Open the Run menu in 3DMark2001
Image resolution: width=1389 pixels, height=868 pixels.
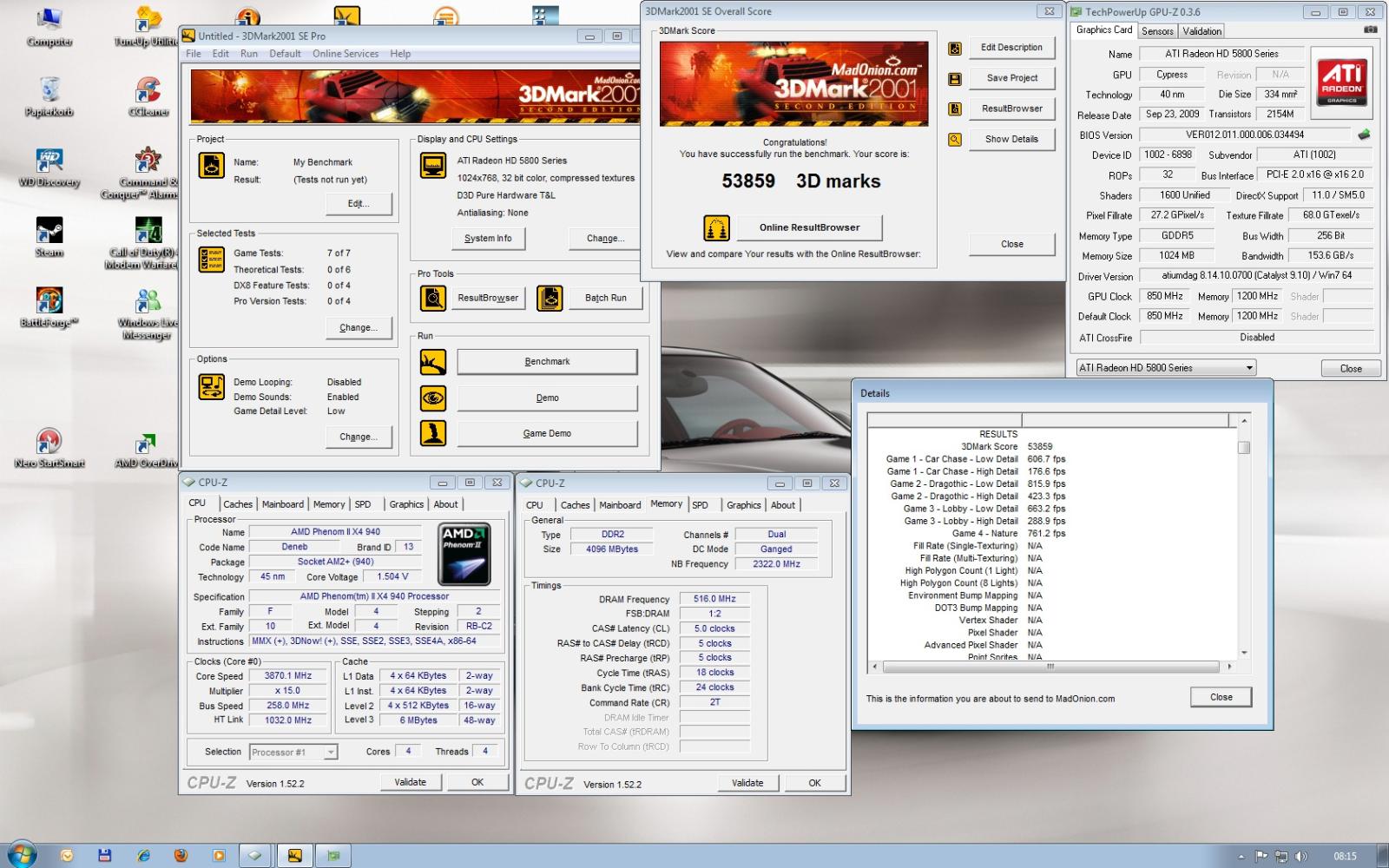pyautogui.click(x=249, y=54)
